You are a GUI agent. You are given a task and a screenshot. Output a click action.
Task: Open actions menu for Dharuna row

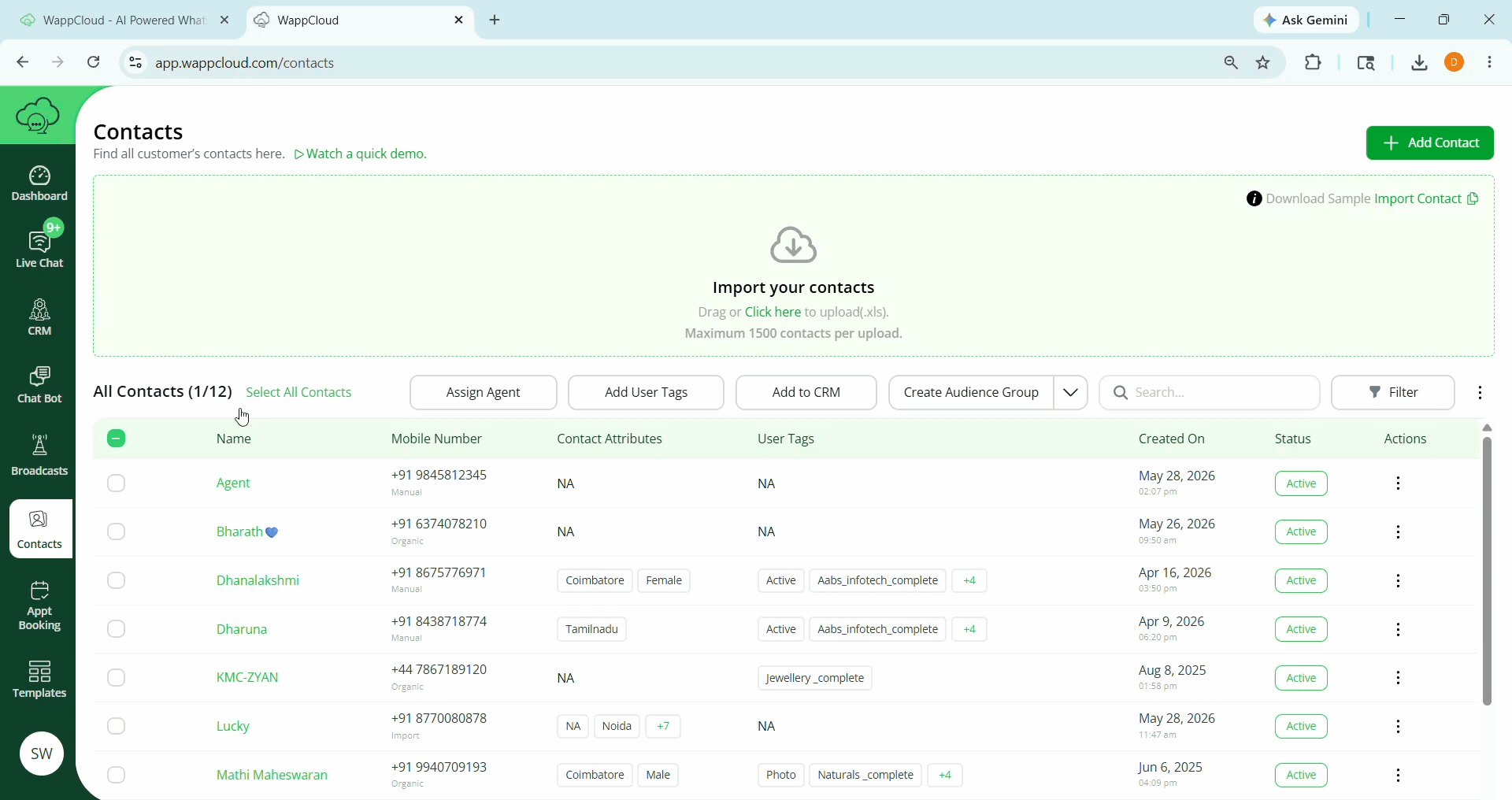[1398, 630]
